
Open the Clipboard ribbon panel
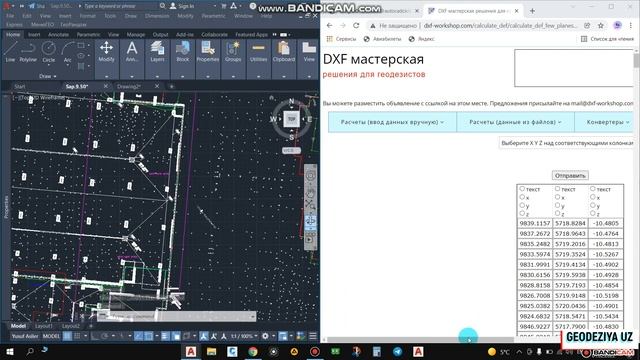click(x=284, y=52)
